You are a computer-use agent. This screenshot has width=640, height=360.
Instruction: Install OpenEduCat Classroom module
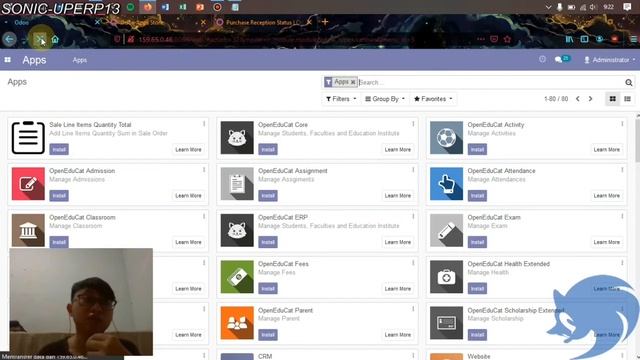click(59, 242)
